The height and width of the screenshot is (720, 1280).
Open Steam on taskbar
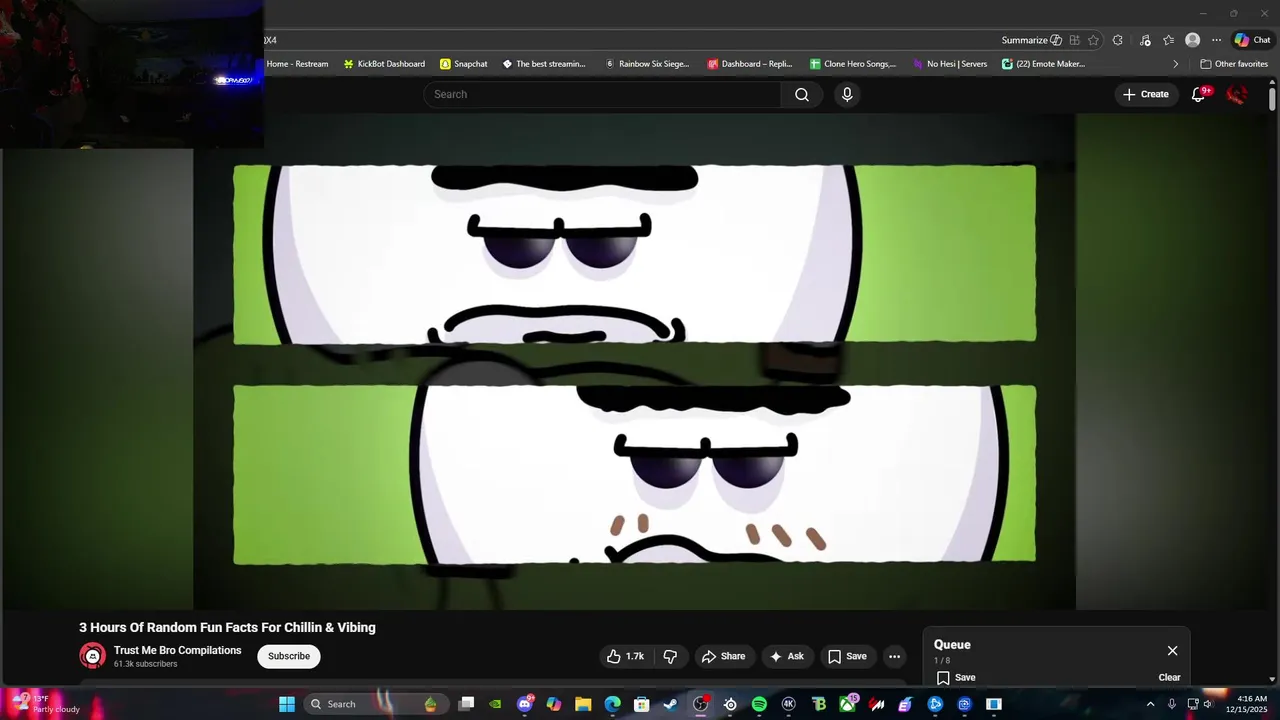(671, 704)
